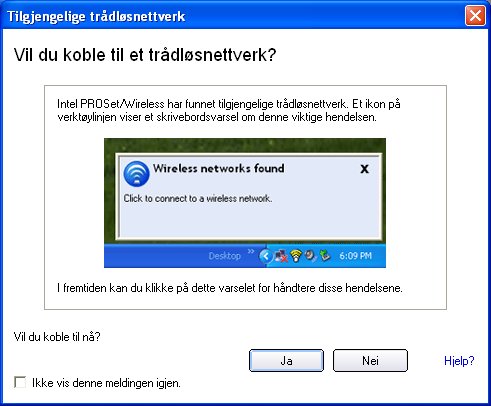Enable Ikke vis denne meldingen igjen checkbox
491x406 pixels.
pos(20,382)
